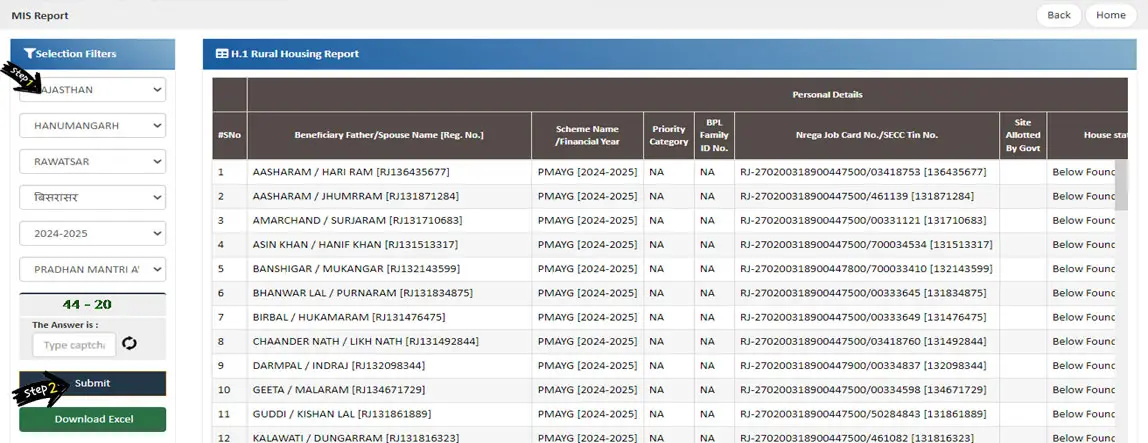The height and width of the screenshot is (443, 1148).
Task: Click the captcha refresh icon
Action: tap(129, 344)
